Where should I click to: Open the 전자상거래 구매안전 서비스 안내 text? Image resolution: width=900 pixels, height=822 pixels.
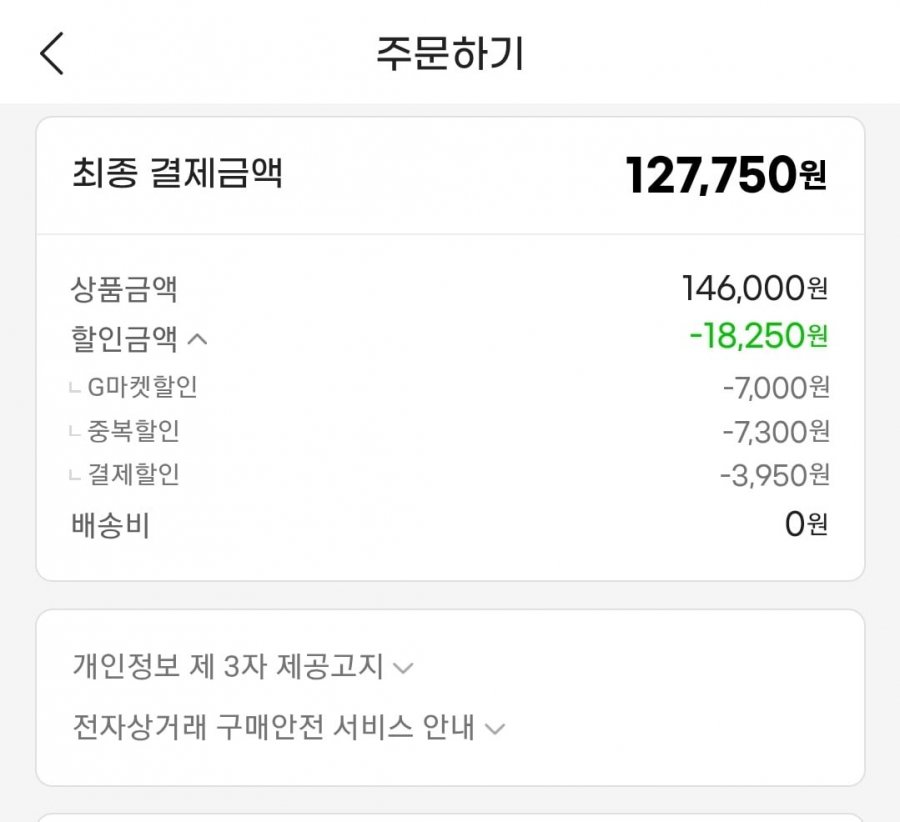point(273,727)
